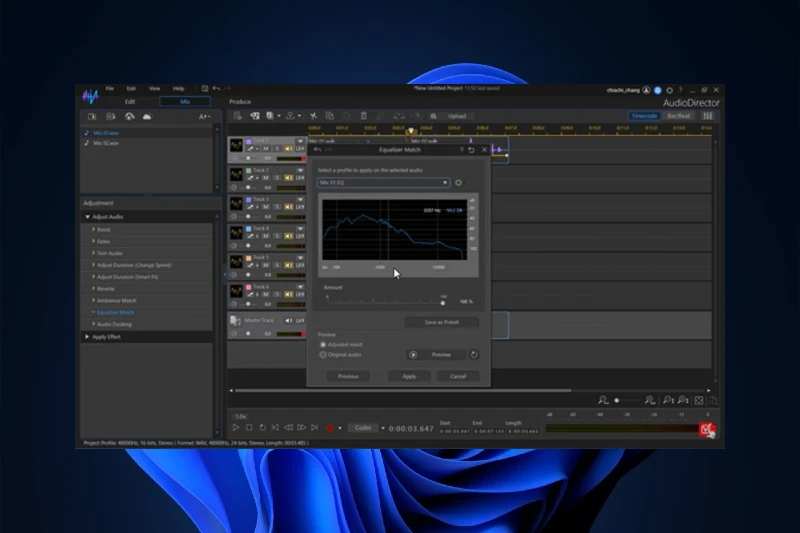Viewport: 800px width, 533px height.
Task: Select the Original audio radio button
Action: (322, 354)
